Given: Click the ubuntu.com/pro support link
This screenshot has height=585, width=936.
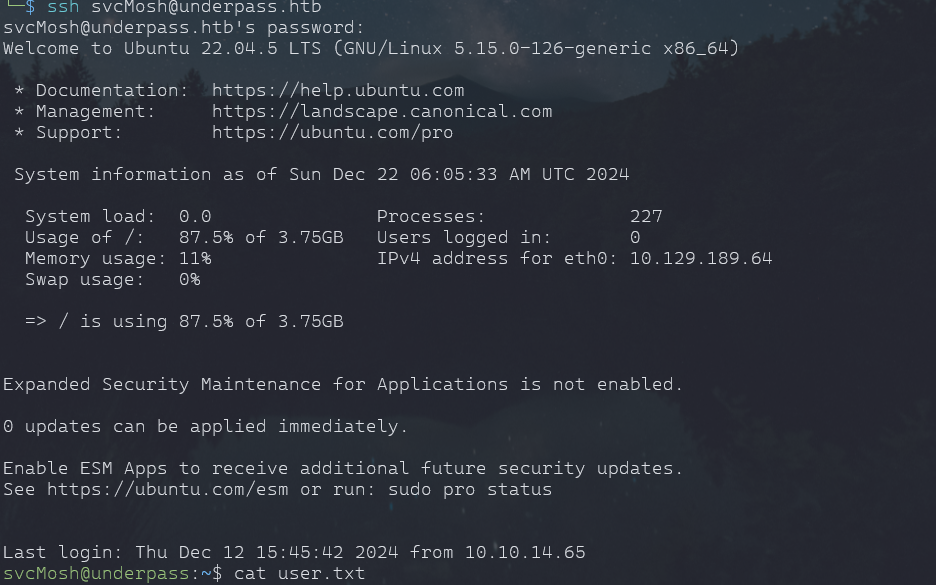Looking at the screenshot, I should coord(332,132).
